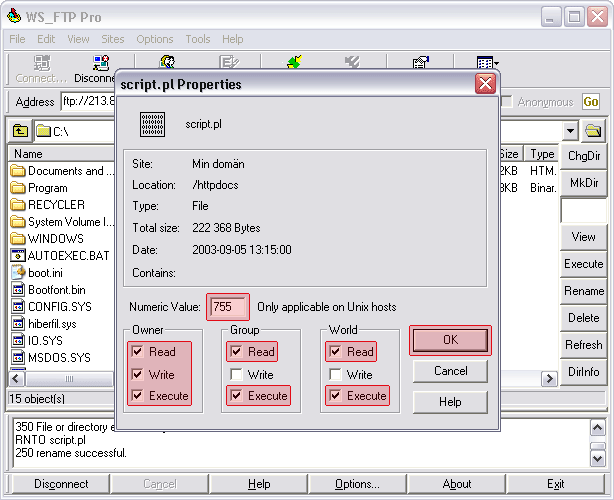Screen dimensions: 614x500
Task: Open the Tools menu
Action: pos(197,39)
